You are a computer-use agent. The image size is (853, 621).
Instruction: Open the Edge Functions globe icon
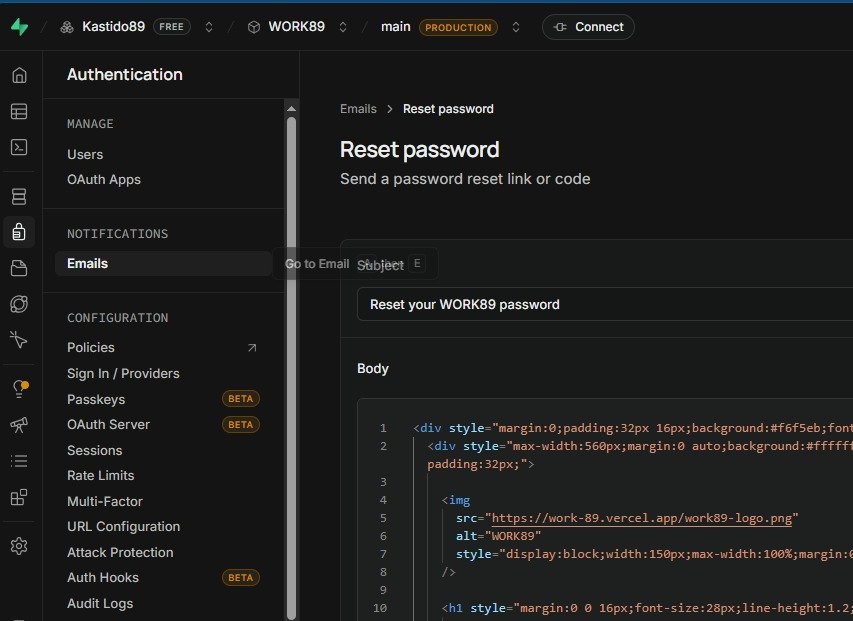click(x=19, y=304)
